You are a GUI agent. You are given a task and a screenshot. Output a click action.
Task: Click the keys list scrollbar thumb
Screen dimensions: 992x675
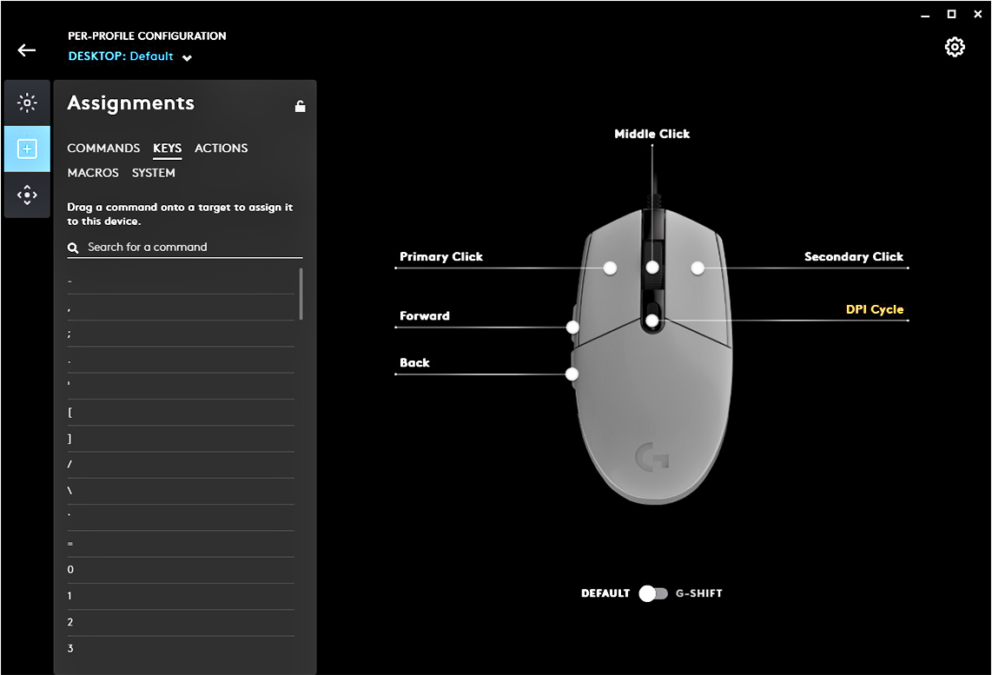pyautogui.click(x=301, y=294)
